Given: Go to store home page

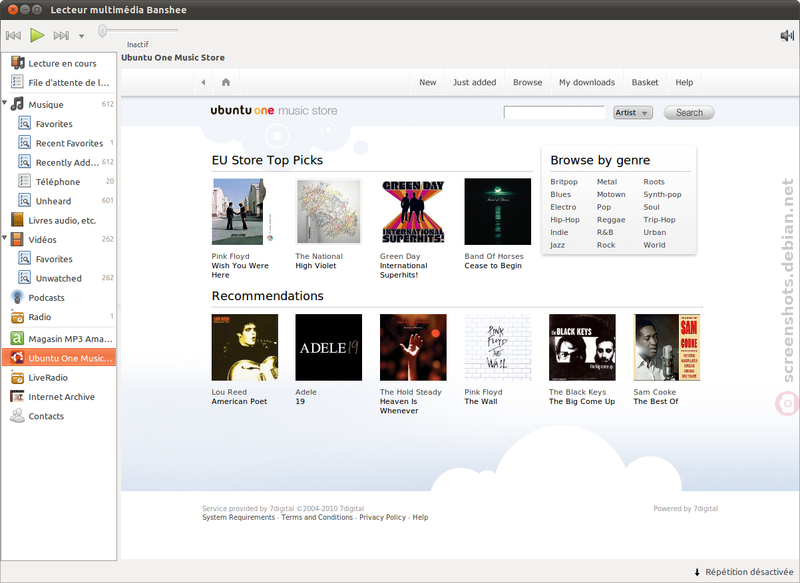Looking at the screenshot, I should point(226,82).
